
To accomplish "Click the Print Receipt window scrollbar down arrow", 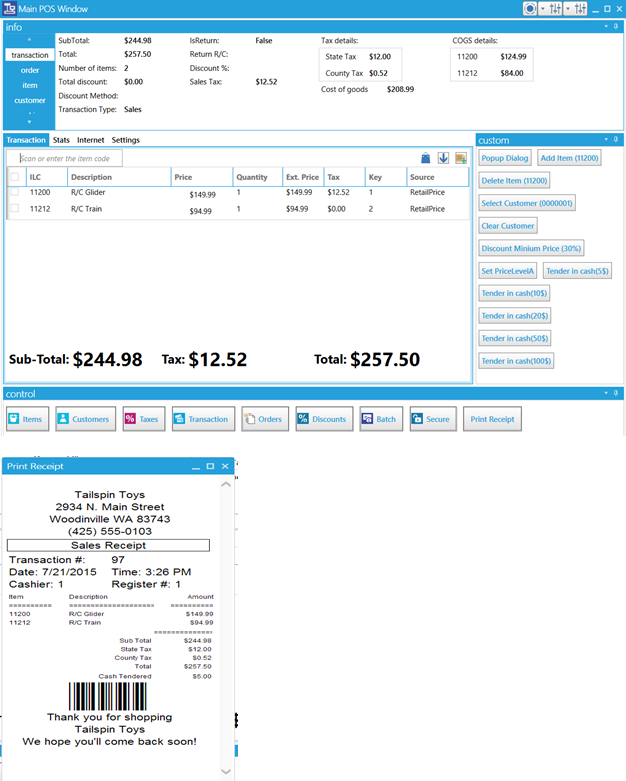I will [x=226, y=771].
